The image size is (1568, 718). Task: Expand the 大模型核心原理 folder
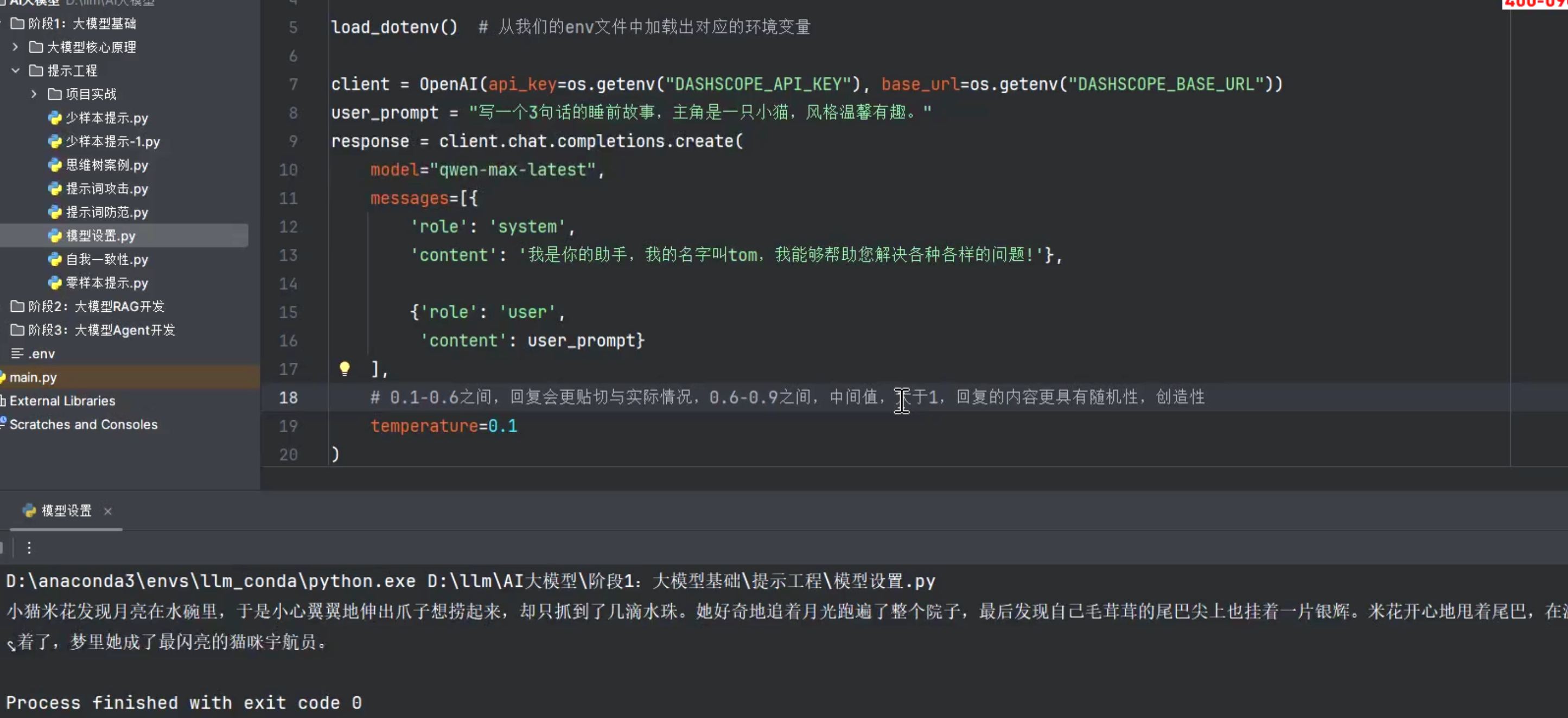[x=15, y=47]
